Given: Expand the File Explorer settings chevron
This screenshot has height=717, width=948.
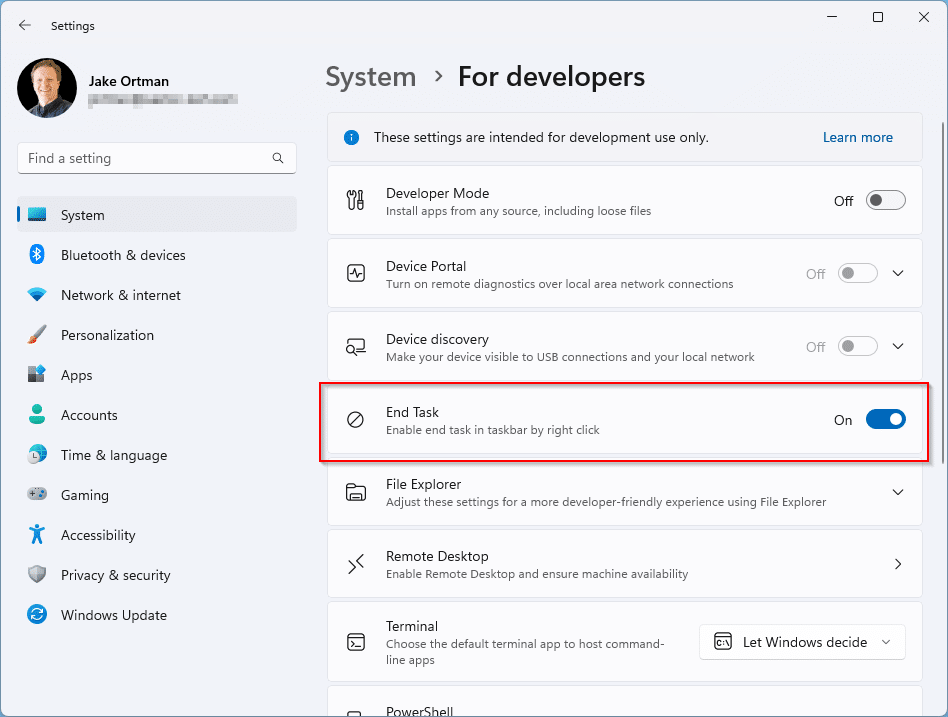Looking at the screenshot, I should 898,492.
